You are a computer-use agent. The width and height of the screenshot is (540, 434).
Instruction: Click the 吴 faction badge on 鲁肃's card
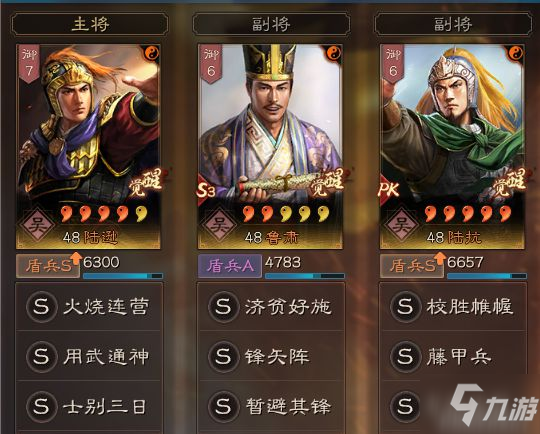point(219,225)
